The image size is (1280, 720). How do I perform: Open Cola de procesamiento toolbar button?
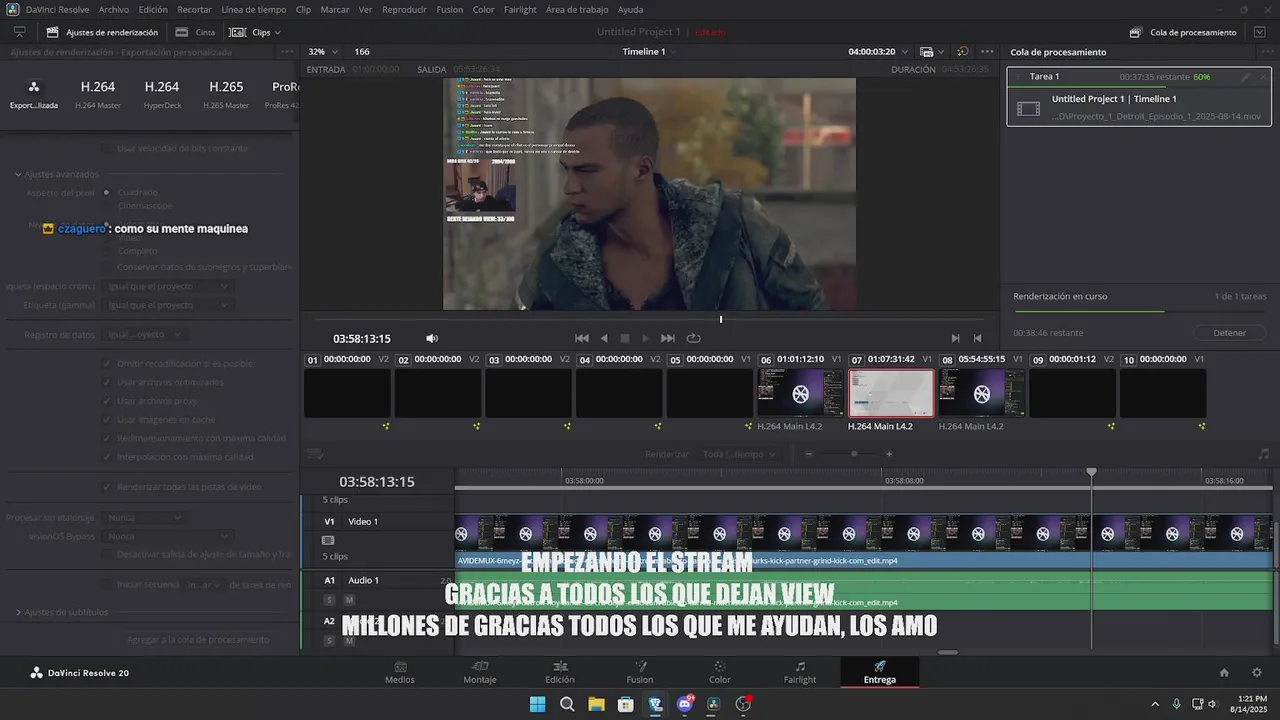pos(1183,32)
